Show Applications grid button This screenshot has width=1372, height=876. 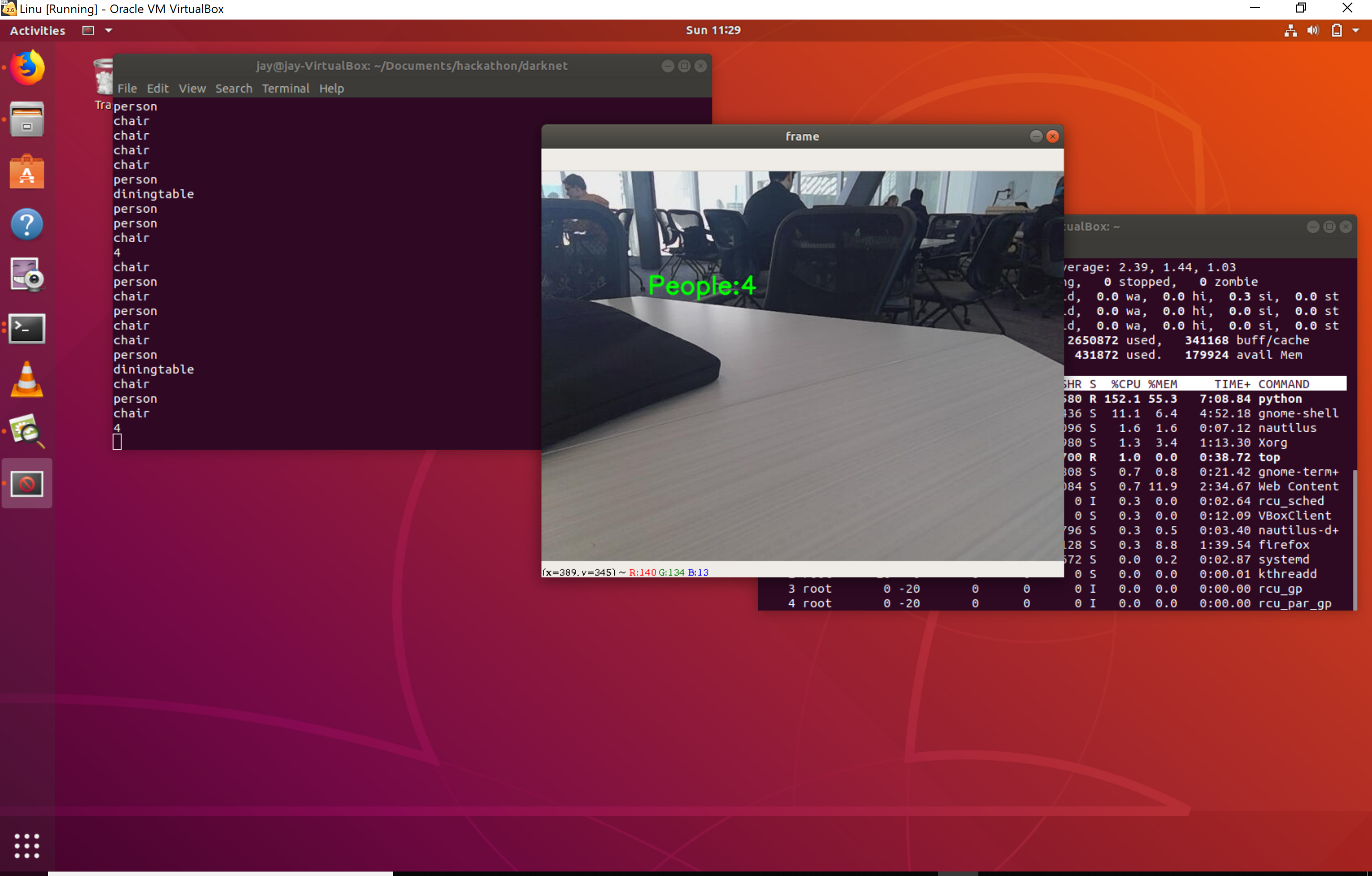27,845
